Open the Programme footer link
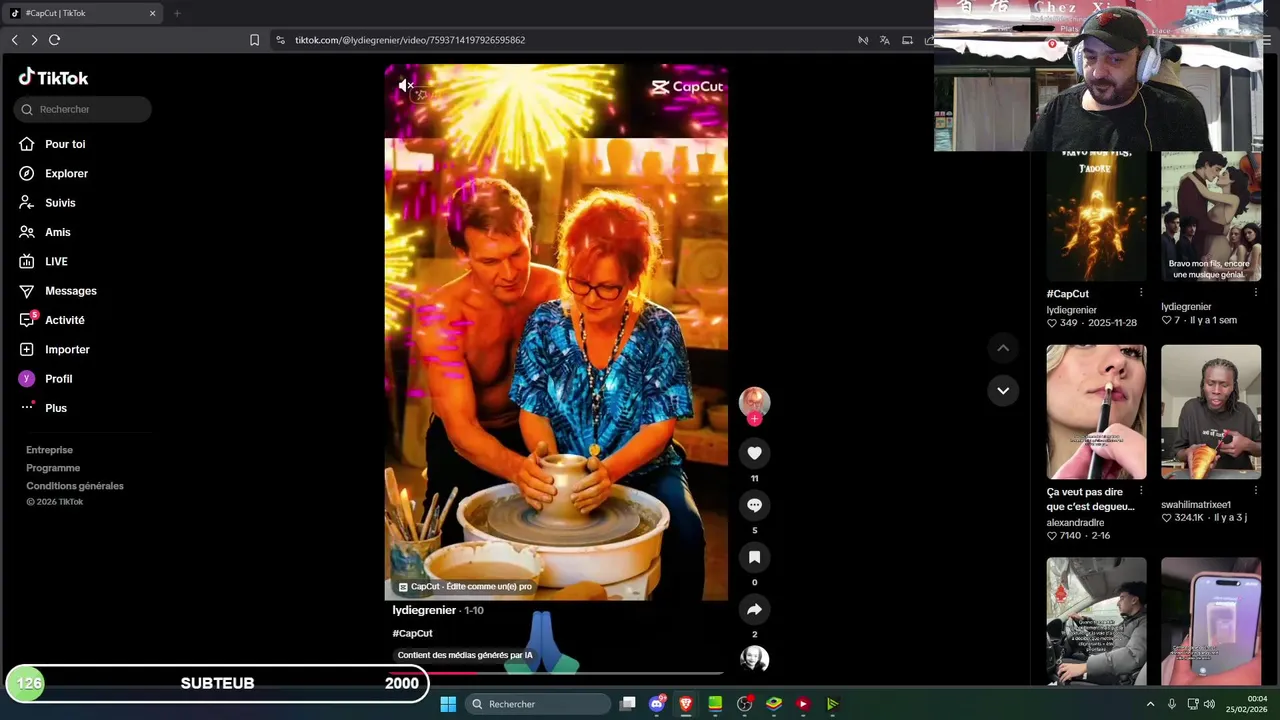Screen dimensions: 1280x720 (x=53, y=468)
